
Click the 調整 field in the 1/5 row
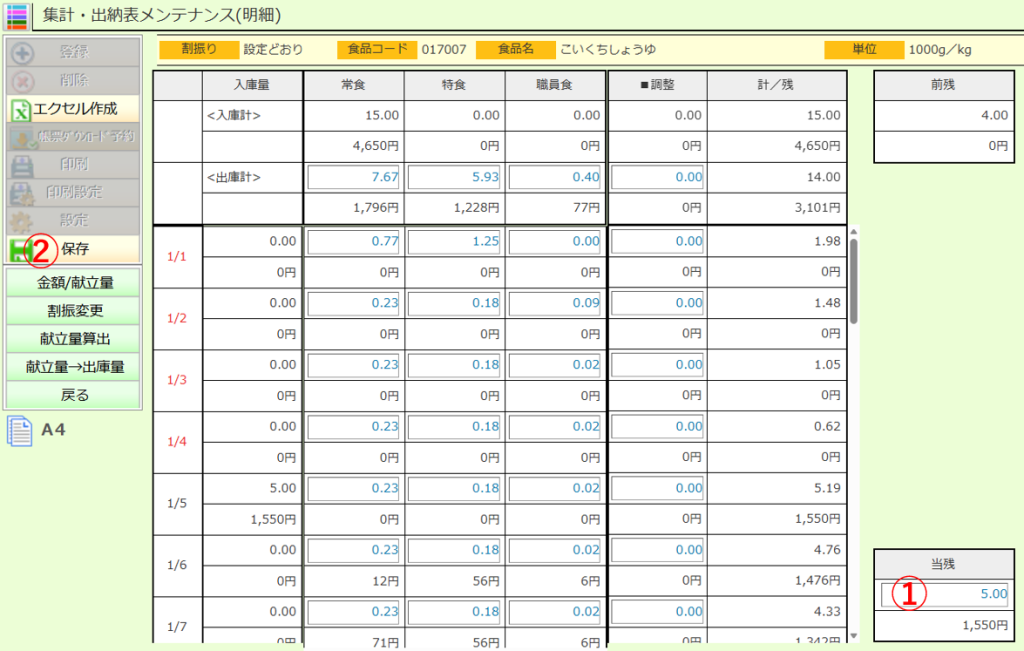pos(657,489)
